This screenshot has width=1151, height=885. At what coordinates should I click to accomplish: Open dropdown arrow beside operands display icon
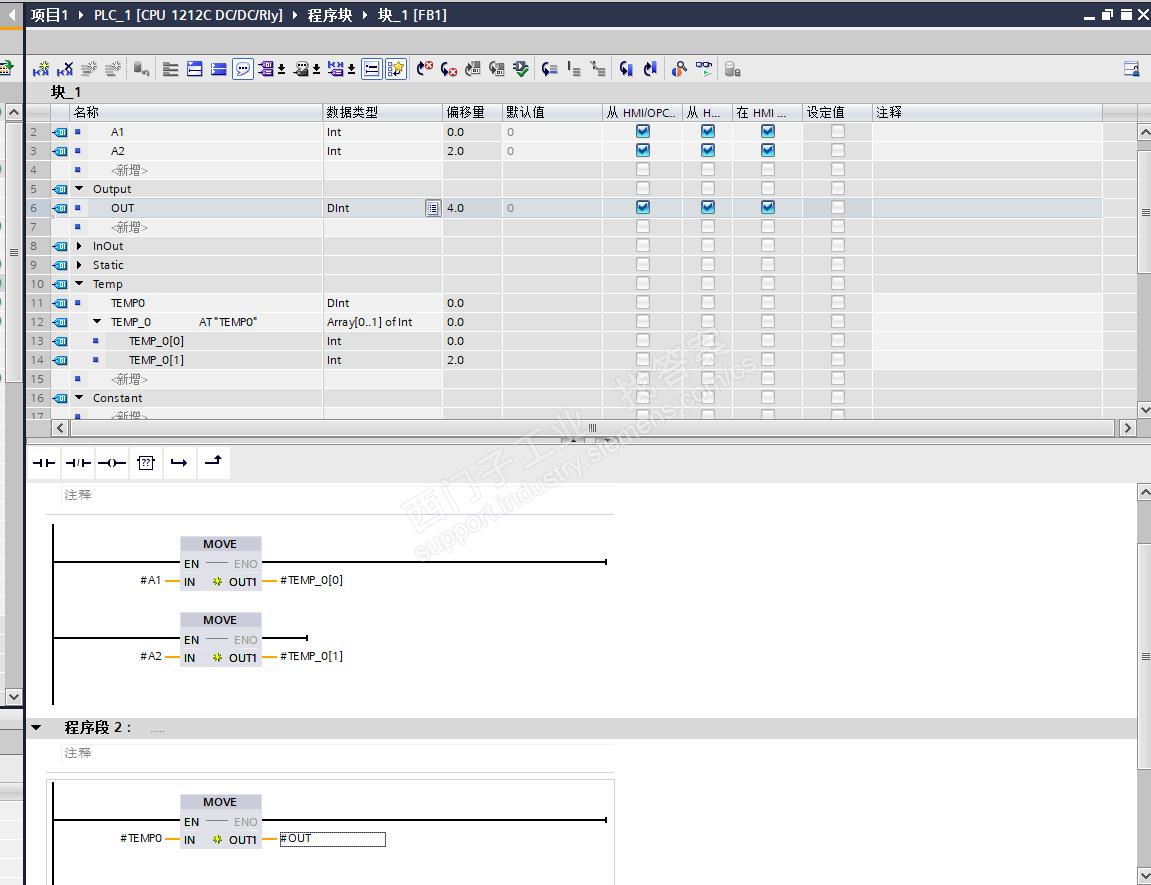point(281,70)
